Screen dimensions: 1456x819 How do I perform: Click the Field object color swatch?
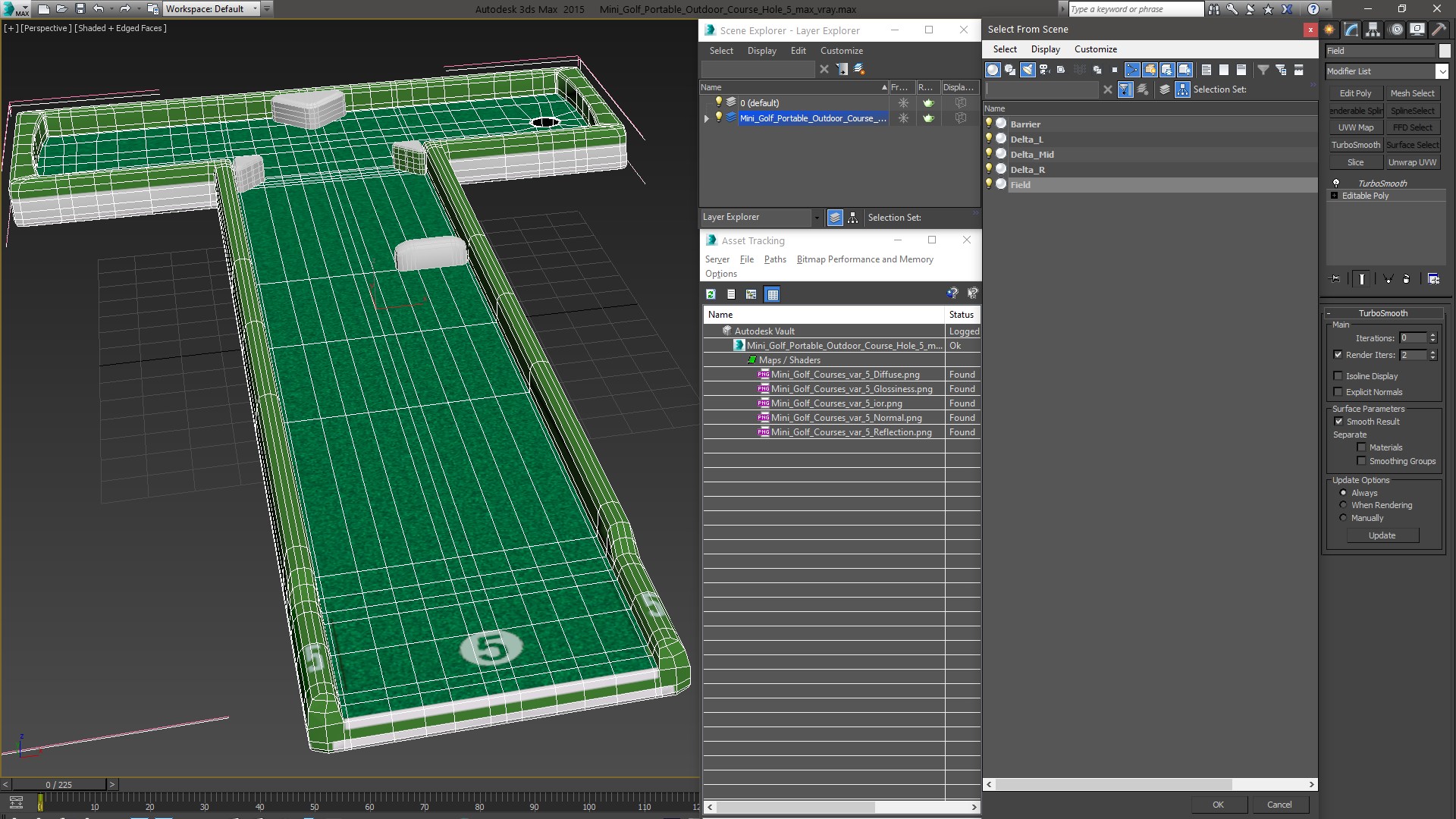tap(1444, 51)
